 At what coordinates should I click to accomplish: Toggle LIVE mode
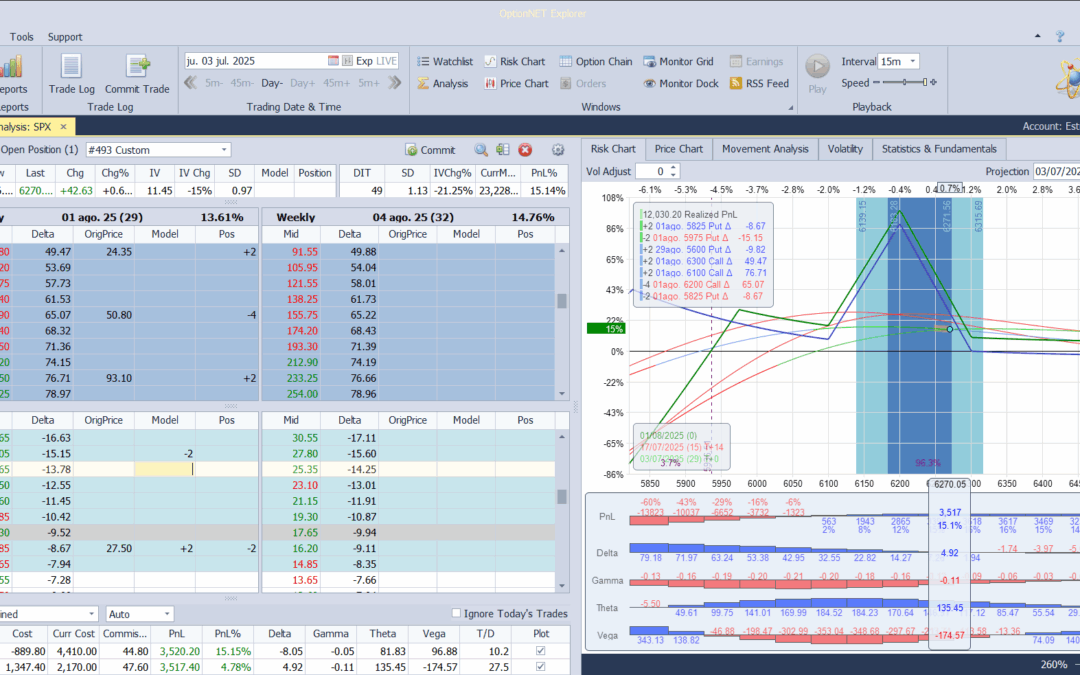386,61
